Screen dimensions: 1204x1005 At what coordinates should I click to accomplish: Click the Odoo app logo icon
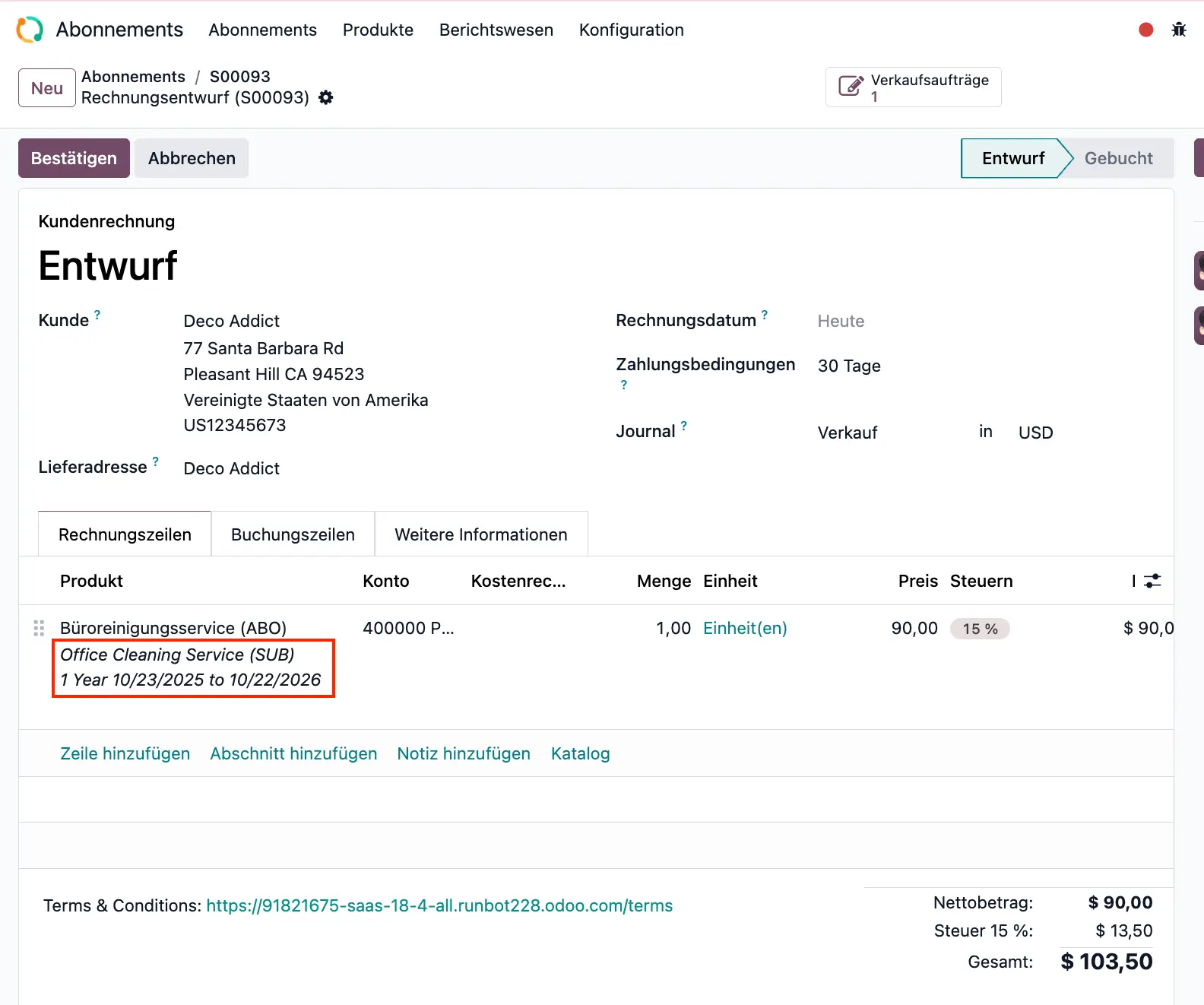coord(30,30)
